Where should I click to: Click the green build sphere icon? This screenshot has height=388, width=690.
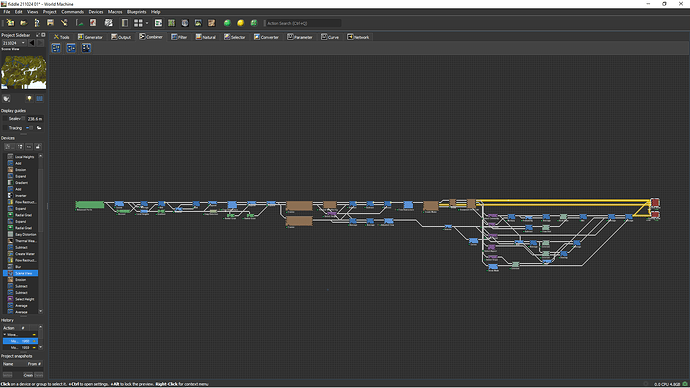pyautogui.click(x=227, y=23)
